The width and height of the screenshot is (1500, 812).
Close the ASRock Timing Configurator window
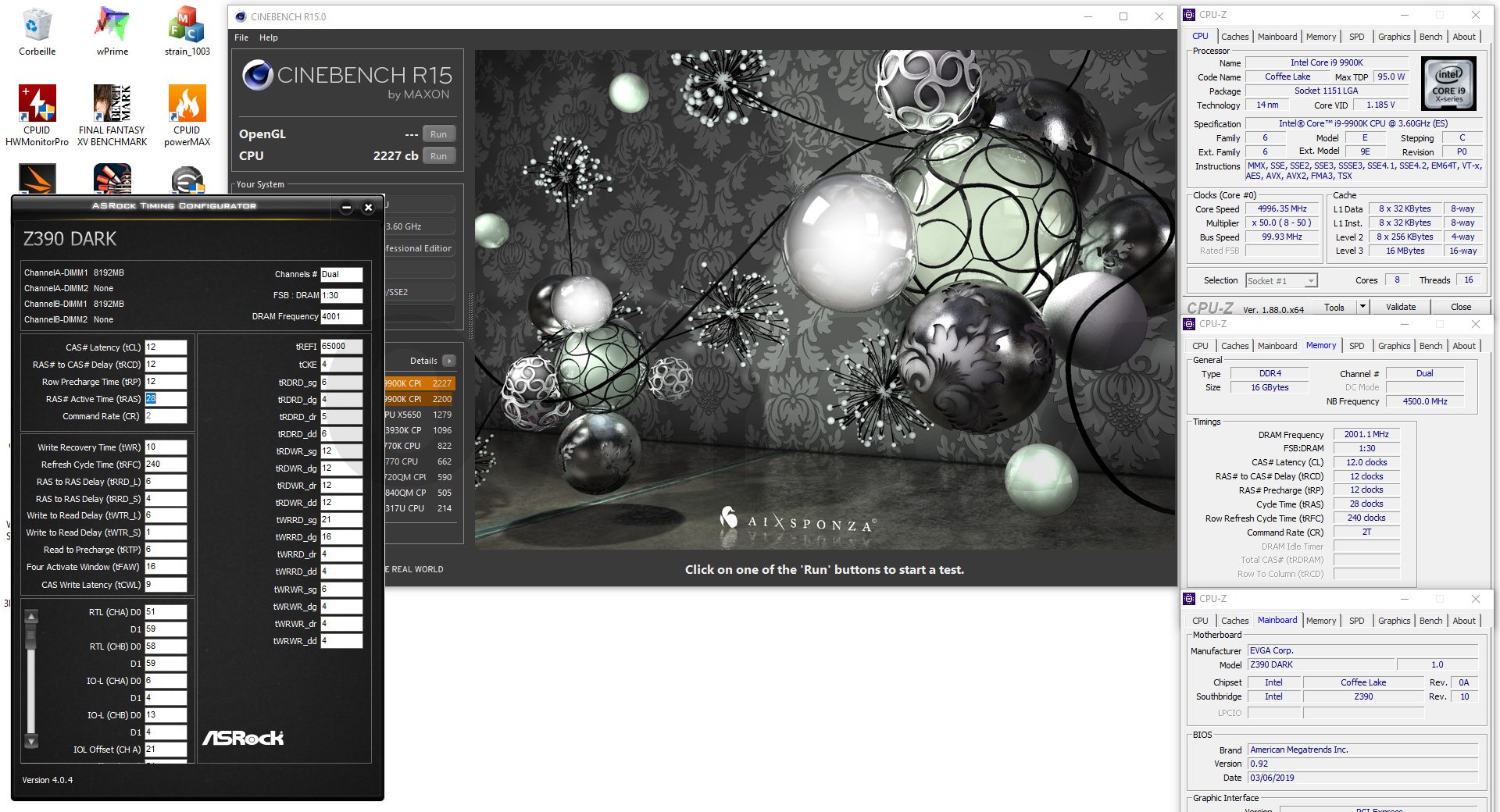point(369,208)
